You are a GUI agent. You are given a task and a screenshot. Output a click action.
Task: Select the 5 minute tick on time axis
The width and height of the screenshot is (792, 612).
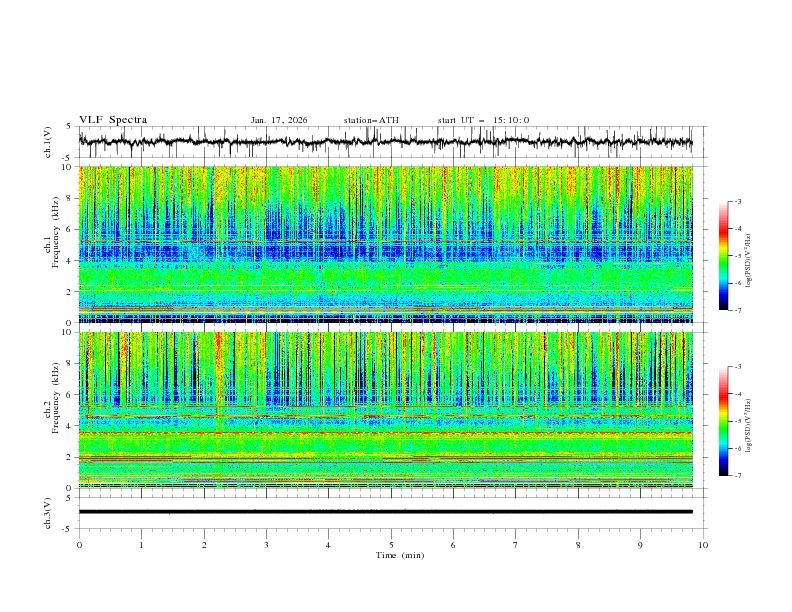click(x=391, y=544)
